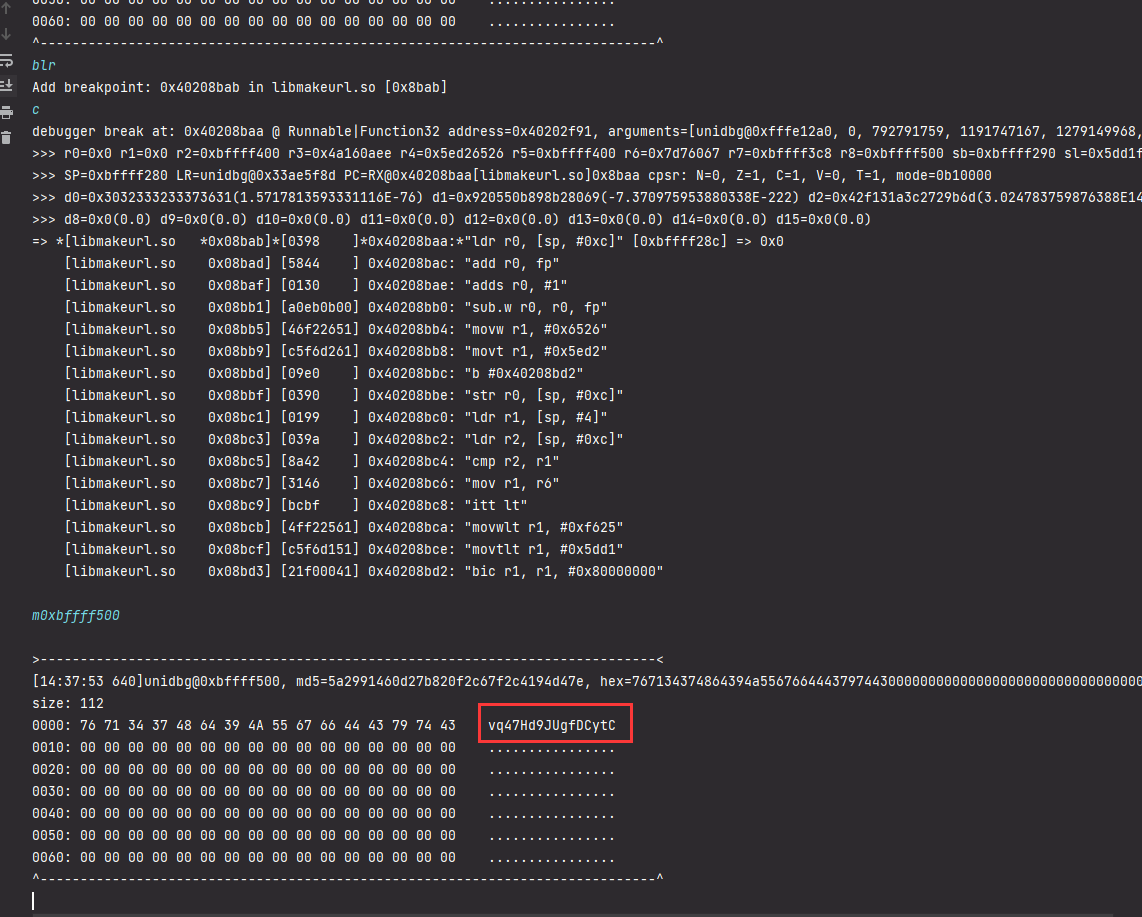The height and width of the screenshot is (917, 1142).
Task: Click 'Add breakpoint: 0x40208bab' line
Action: [240, 87]
